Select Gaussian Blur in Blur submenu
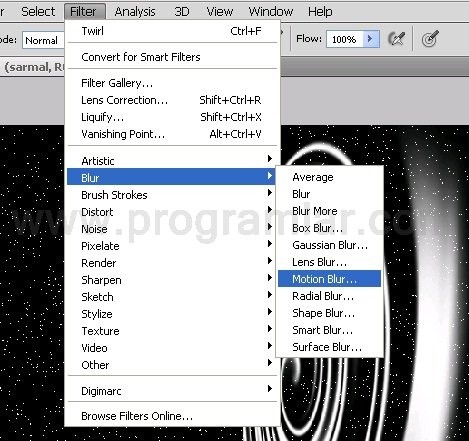The image size is (469, 441). point(329,245)
